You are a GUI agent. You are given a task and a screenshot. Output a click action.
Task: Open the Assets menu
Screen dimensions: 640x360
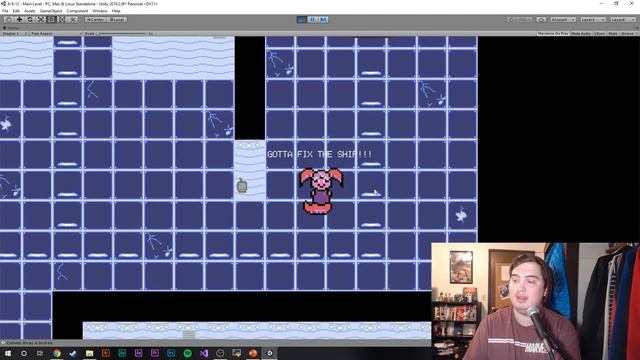tap(30, 11)
